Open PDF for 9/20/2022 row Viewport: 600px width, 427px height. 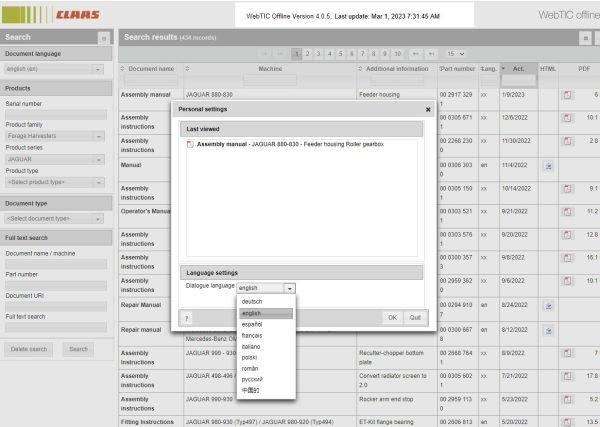(567, 235)
